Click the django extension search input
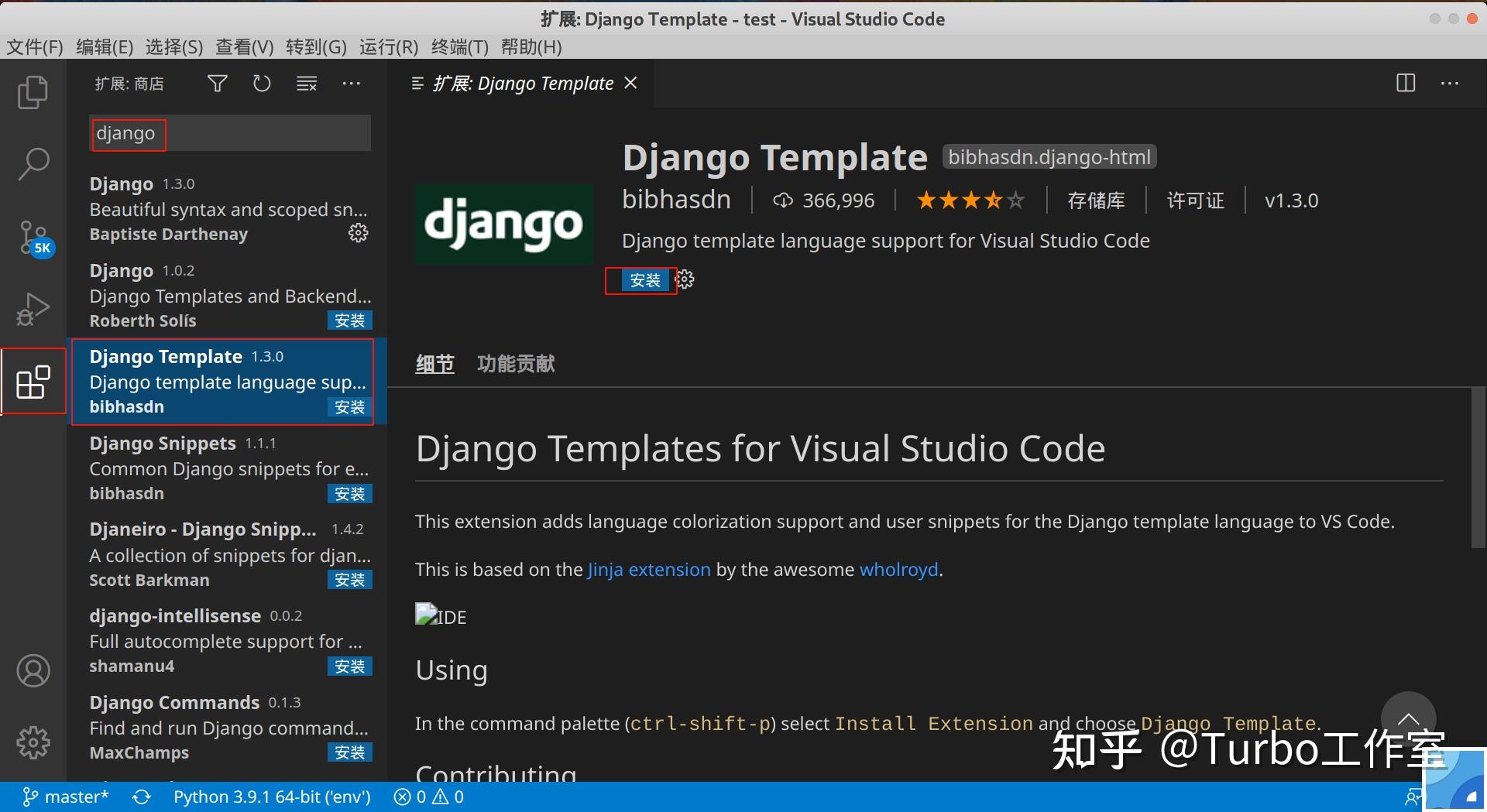Screen dimensions: 1487x812 tap(229, 132)
